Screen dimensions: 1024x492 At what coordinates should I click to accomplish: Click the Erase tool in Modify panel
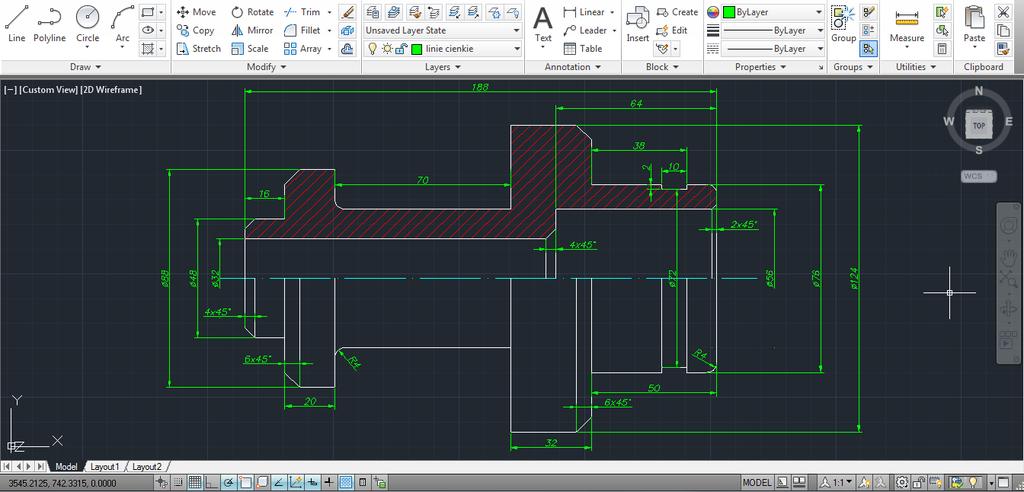[348, 12]
